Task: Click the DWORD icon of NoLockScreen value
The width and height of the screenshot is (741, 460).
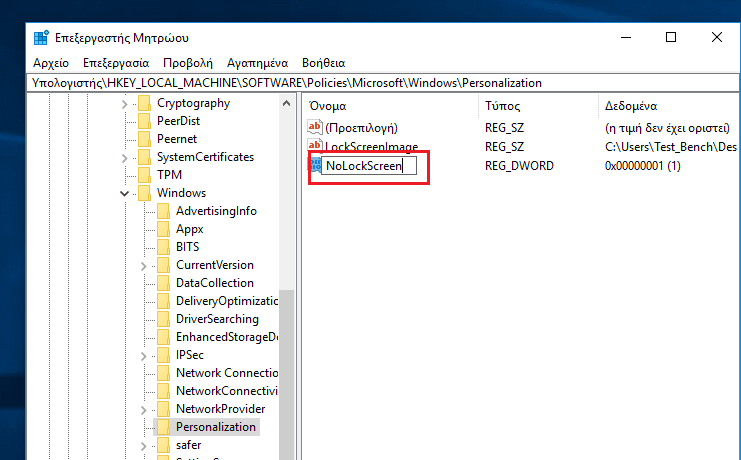Action: pyautogui.click(x=315, y=165)
